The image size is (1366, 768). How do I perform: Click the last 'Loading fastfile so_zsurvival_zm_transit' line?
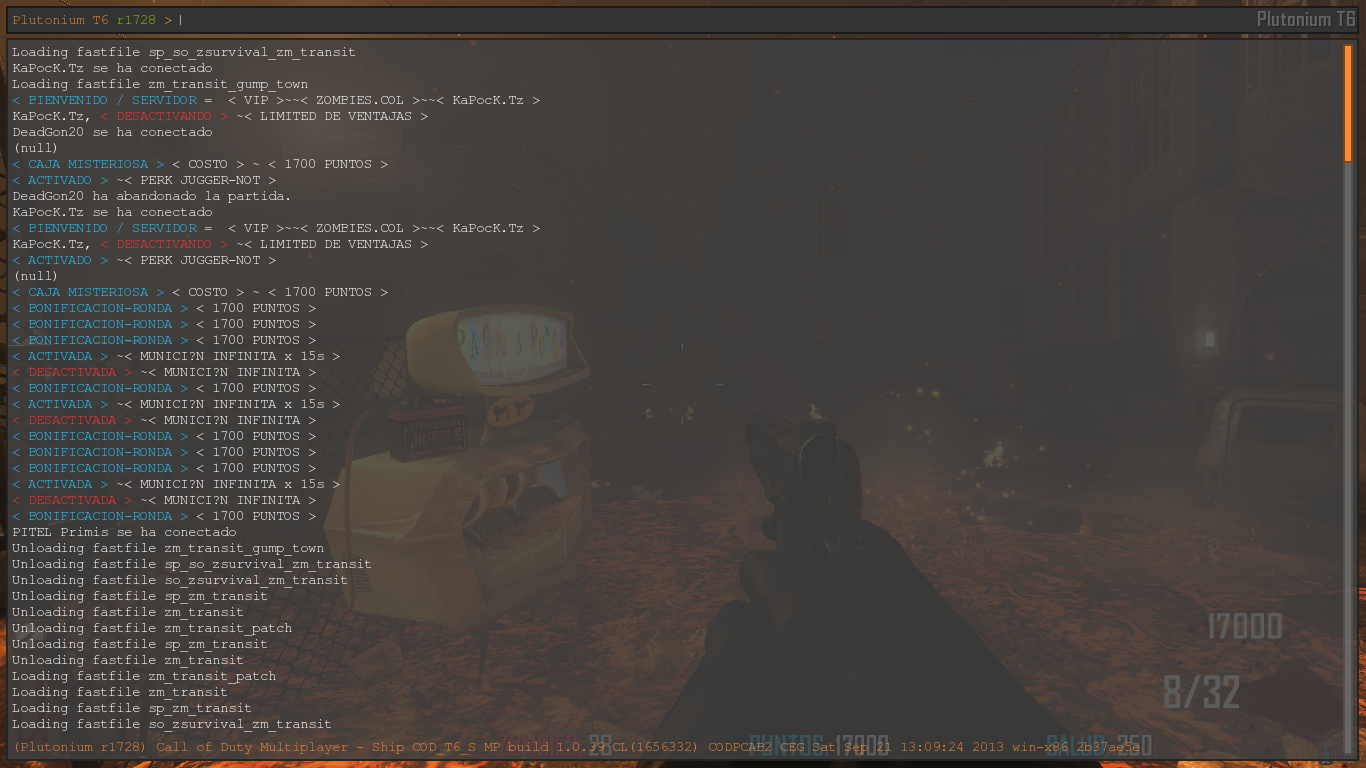171,724
